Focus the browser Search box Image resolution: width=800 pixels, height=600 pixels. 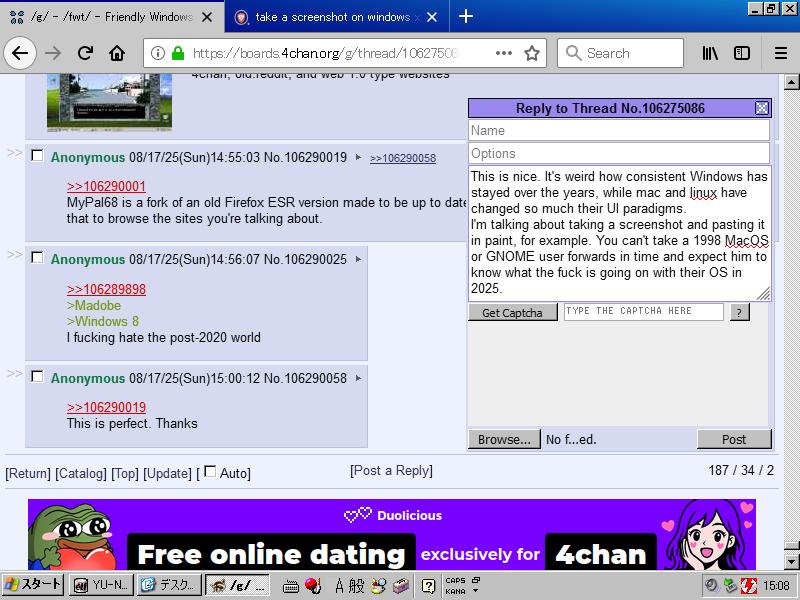click(620, 53)
